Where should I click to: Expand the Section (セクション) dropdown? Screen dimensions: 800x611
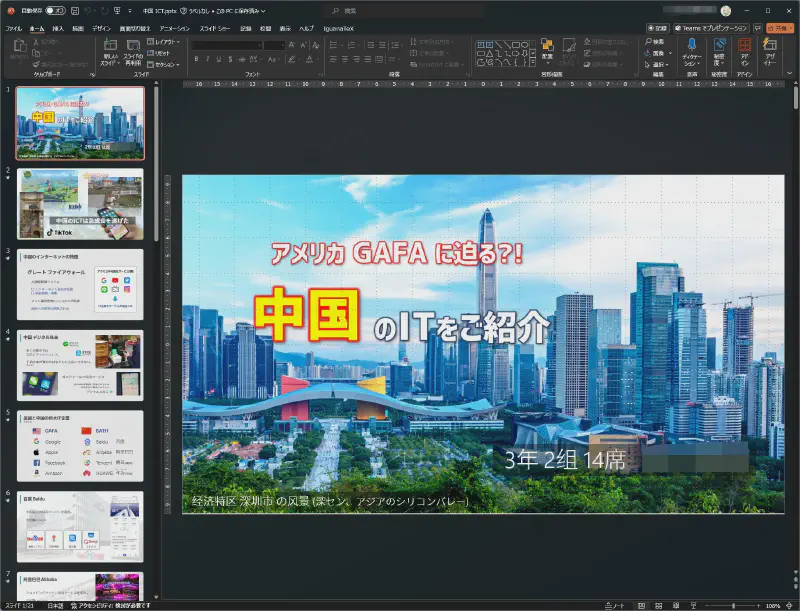(x=164, y=63)
